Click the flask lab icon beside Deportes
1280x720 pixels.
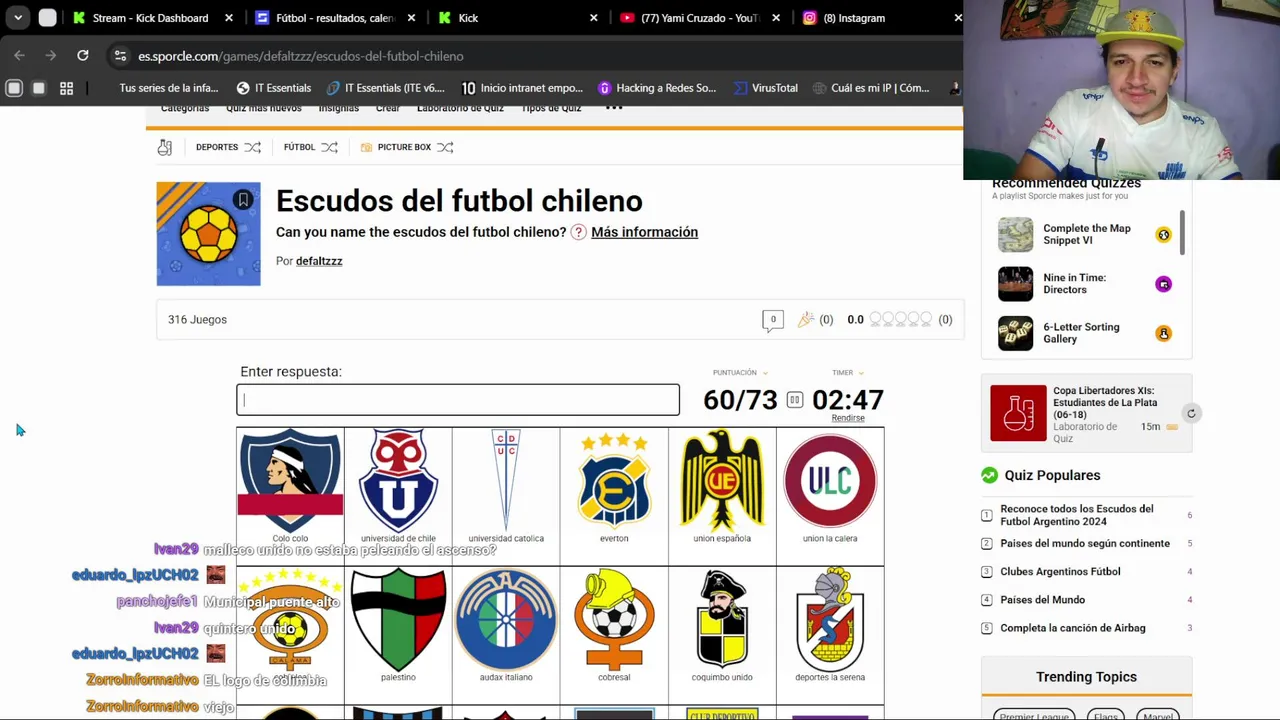165,147
